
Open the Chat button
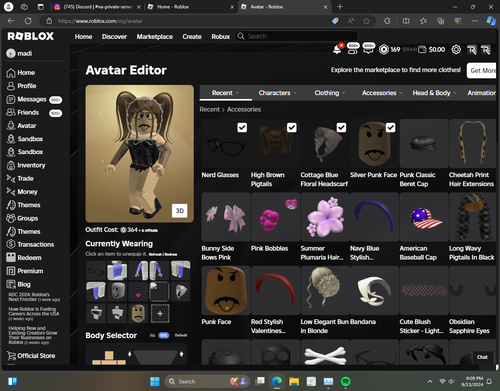pos(482,357)
